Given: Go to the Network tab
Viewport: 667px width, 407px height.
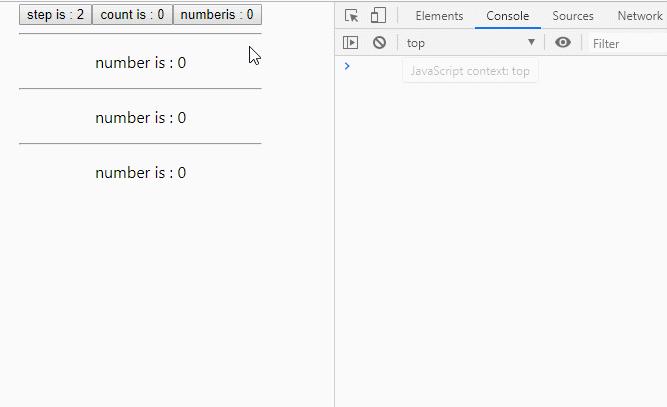Looking at the screenshot, I should coord(639,16).
